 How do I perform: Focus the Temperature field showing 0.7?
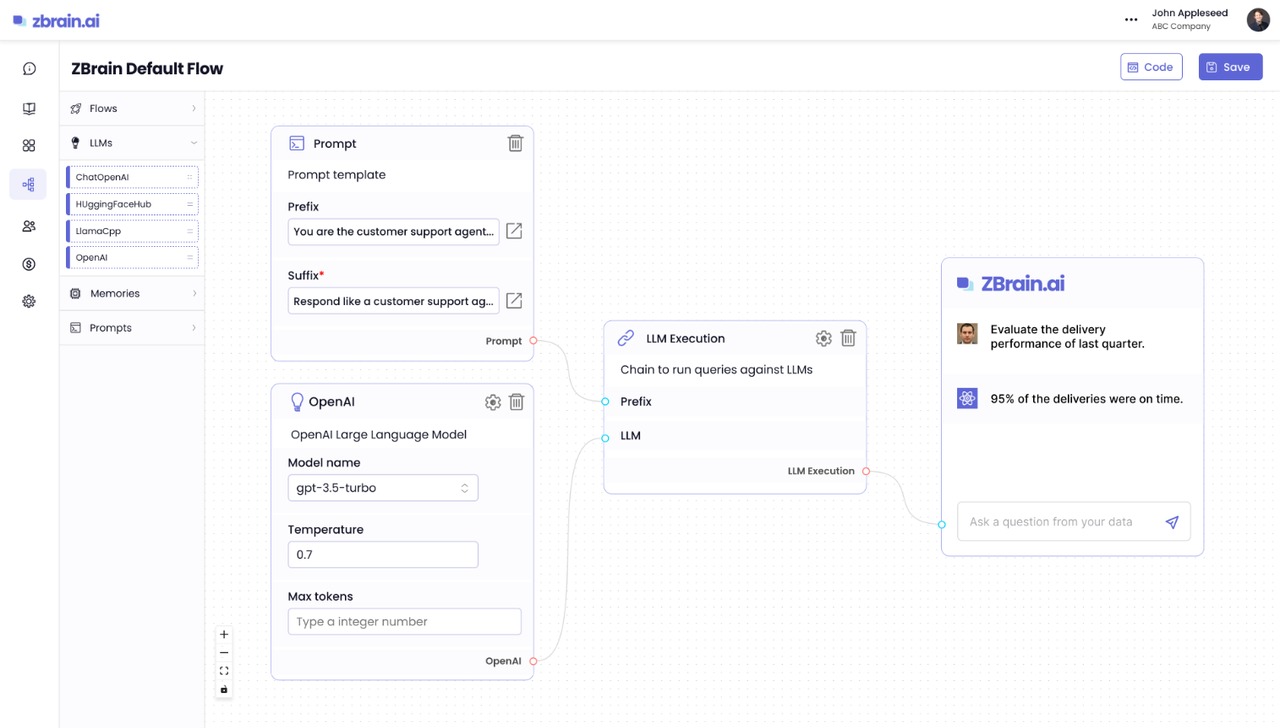click(x=383, y=555)
